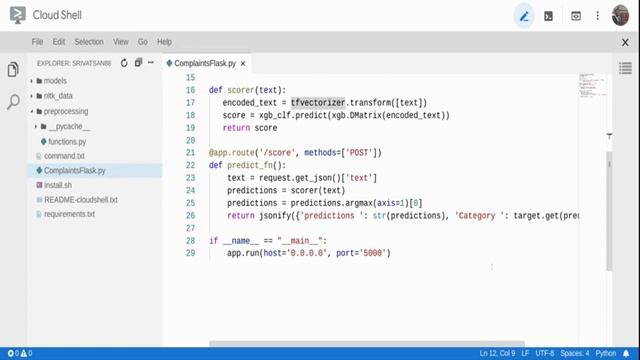The image size is (640, 360).
Task: Click the vertical editor scrollbar
Action: 609,210
